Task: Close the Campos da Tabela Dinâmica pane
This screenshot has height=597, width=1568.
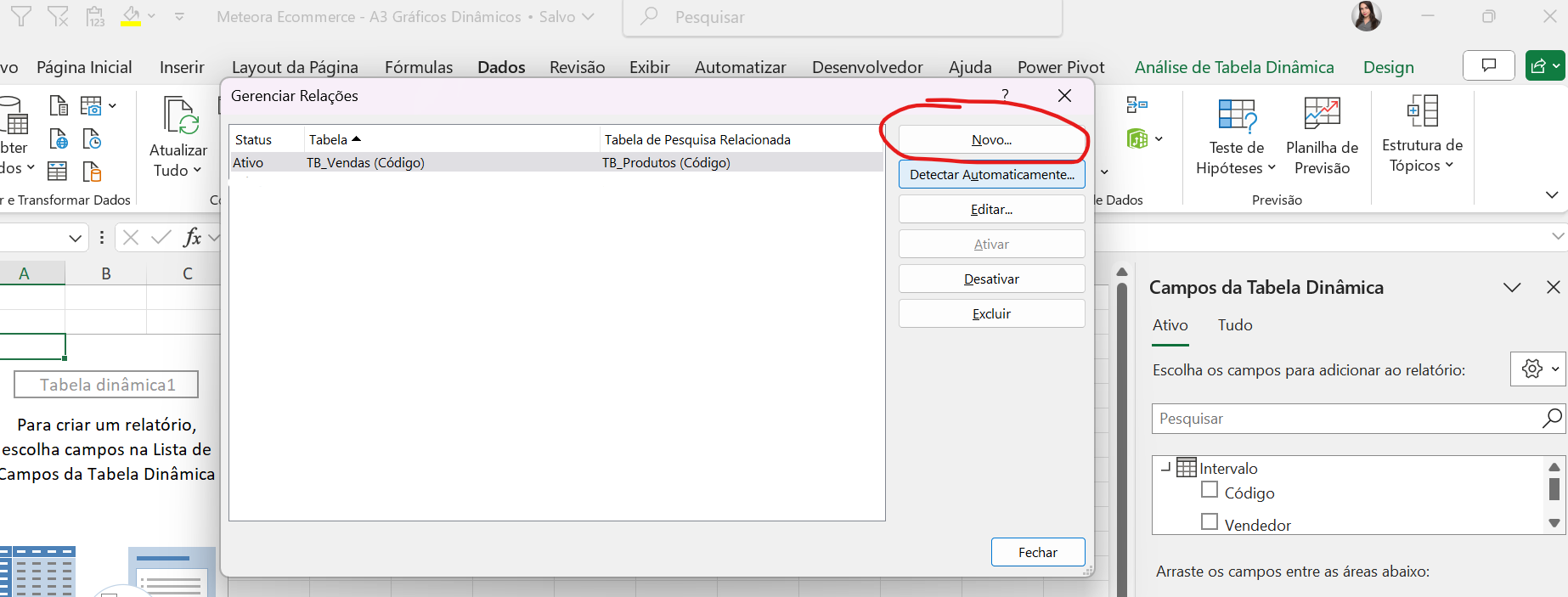Action: coord(1554,288)
